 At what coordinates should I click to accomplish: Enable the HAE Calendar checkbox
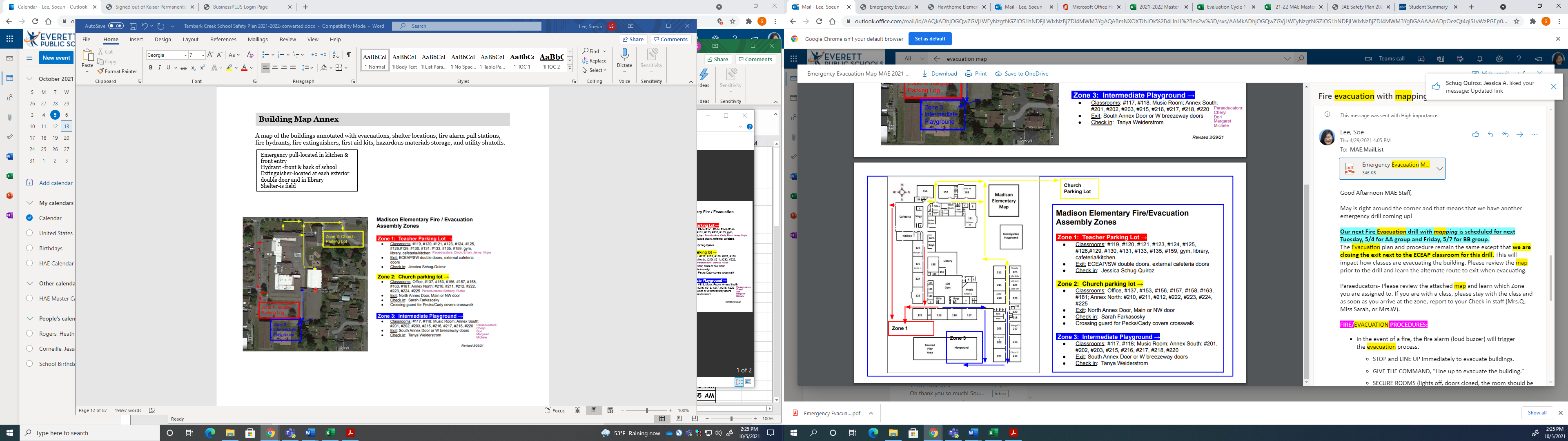pyautogui.click(x=29, y=263)
